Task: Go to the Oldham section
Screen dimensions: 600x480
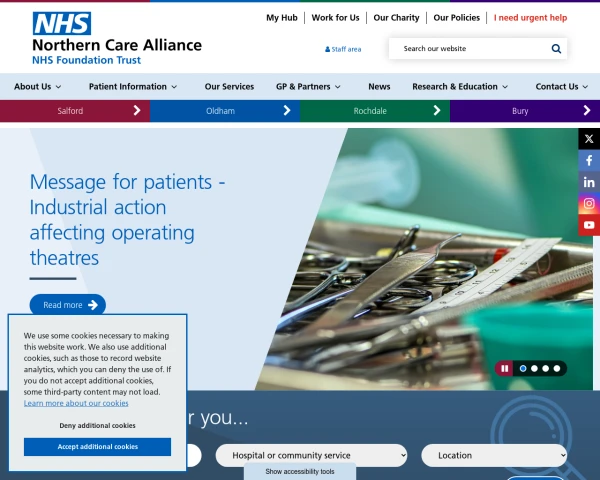Action: [225, 111]
